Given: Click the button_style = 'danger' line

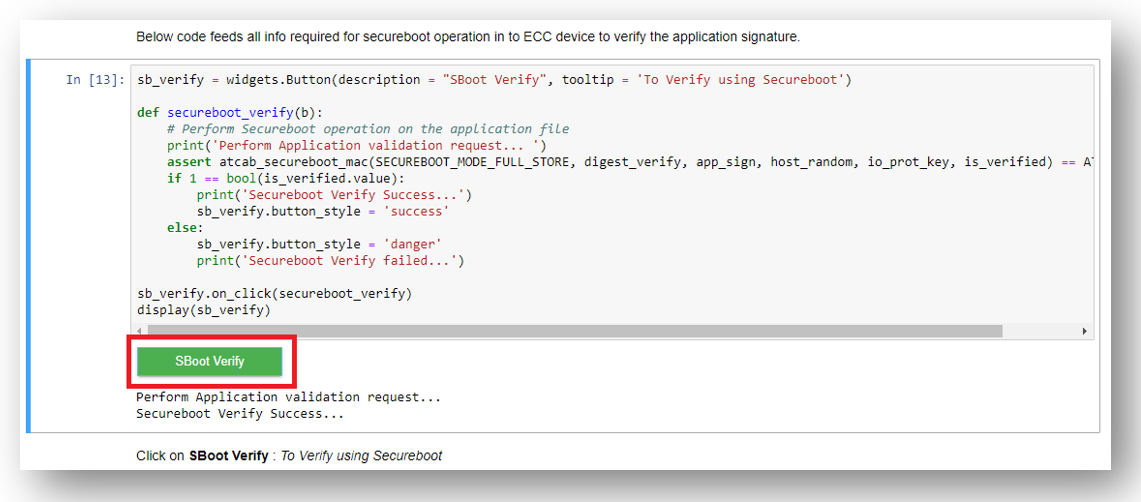Looking at the screenshot, I should 319,244.
